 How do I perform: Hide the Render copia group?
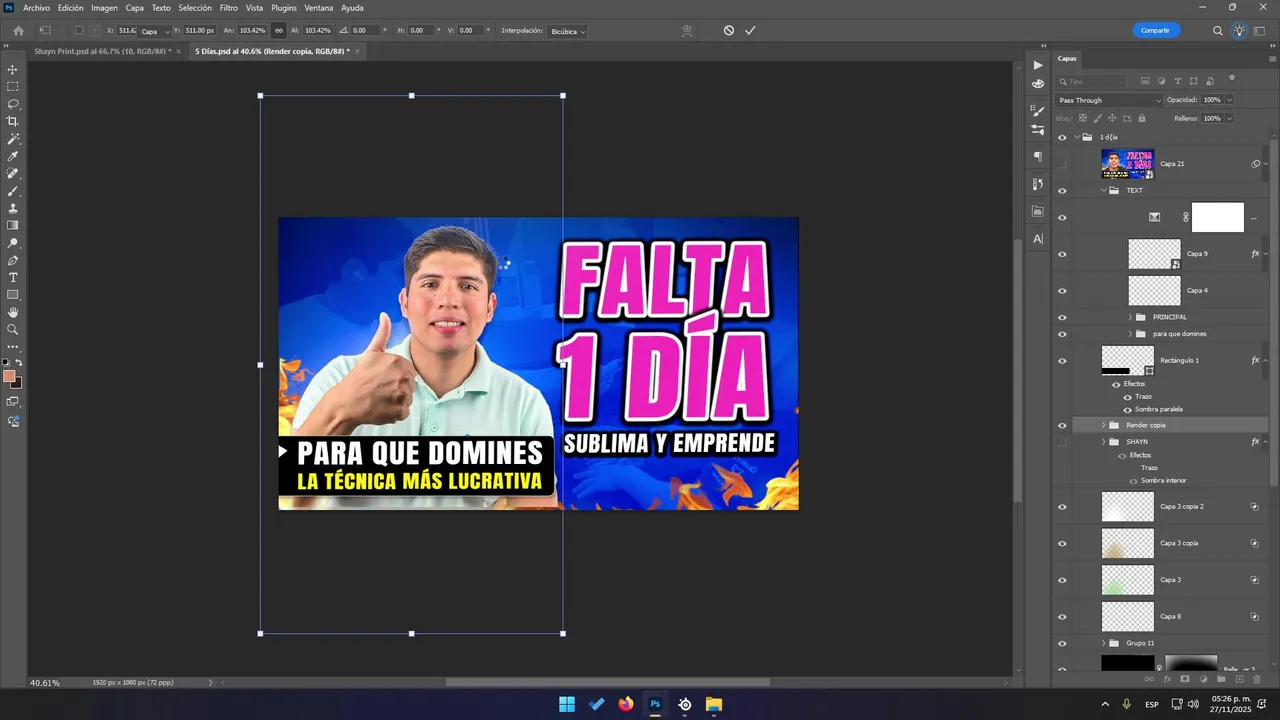pyautogui.click(x=1062, y=425)
